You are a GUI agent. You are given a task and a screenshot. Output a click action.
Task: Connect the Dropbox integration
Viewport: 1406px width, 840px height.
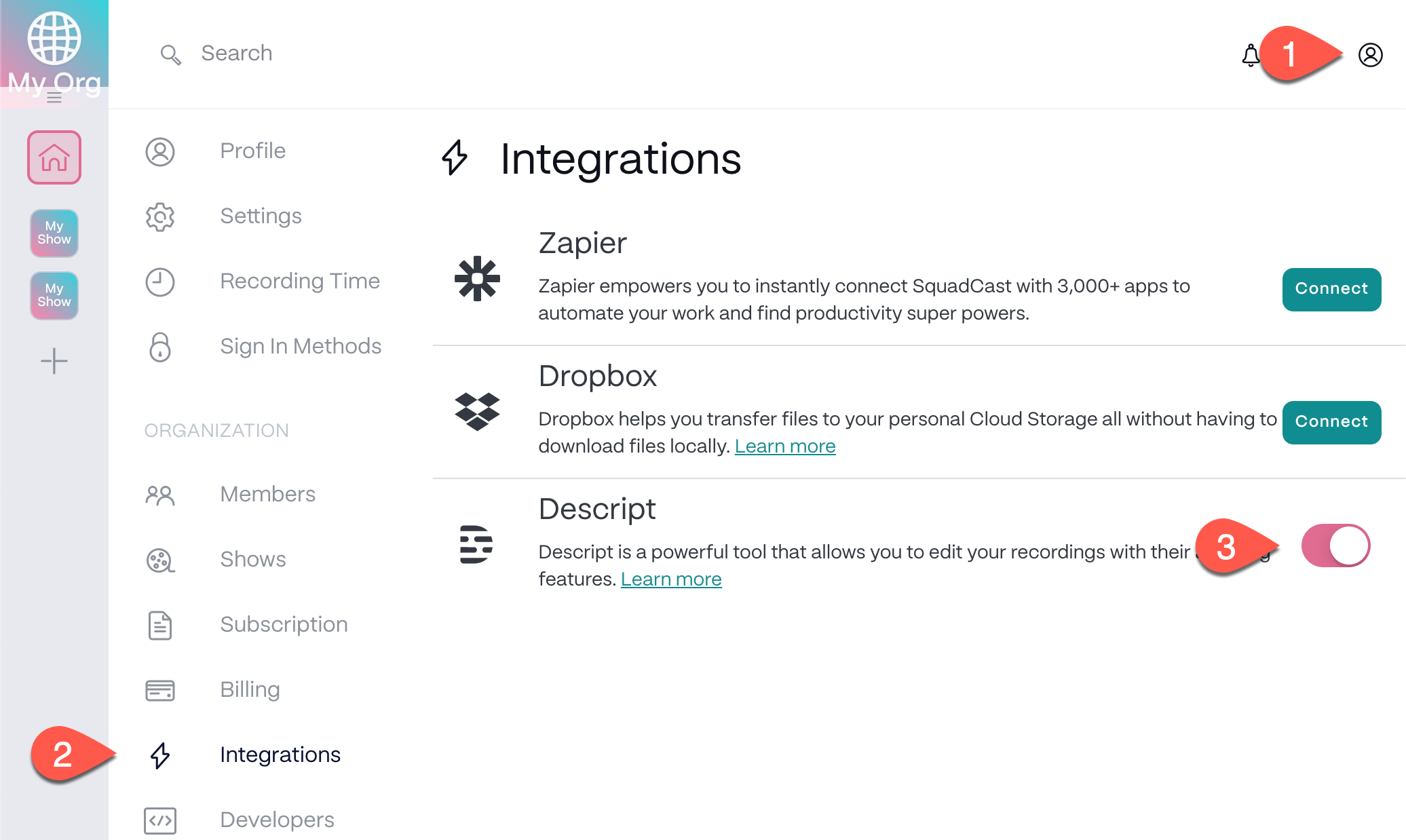[1331, 422]
